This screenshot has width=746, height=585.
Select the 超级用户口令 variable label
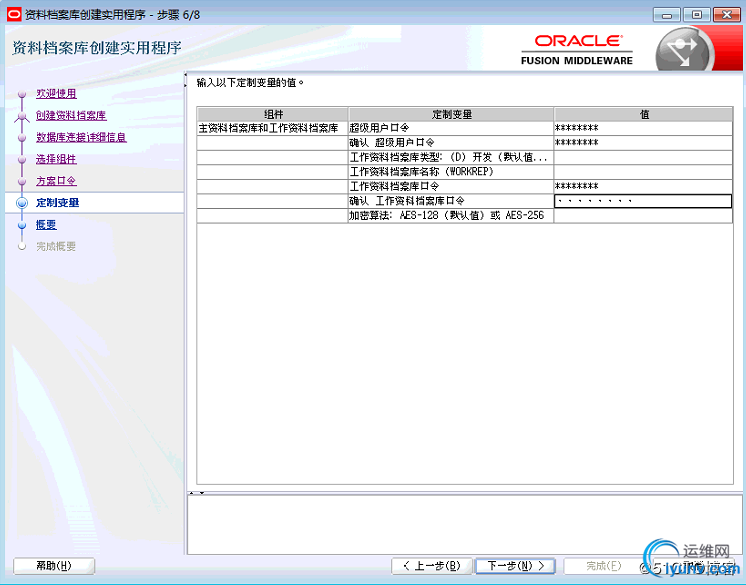tap(379, 128)
